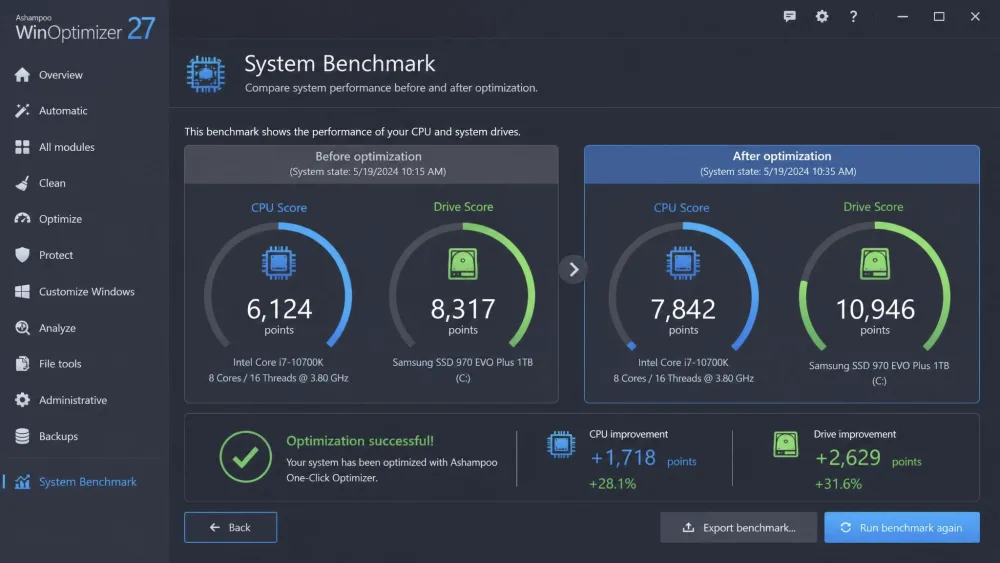
Task: Click the Drive improvement disk icon
Action: click(786, 444)
